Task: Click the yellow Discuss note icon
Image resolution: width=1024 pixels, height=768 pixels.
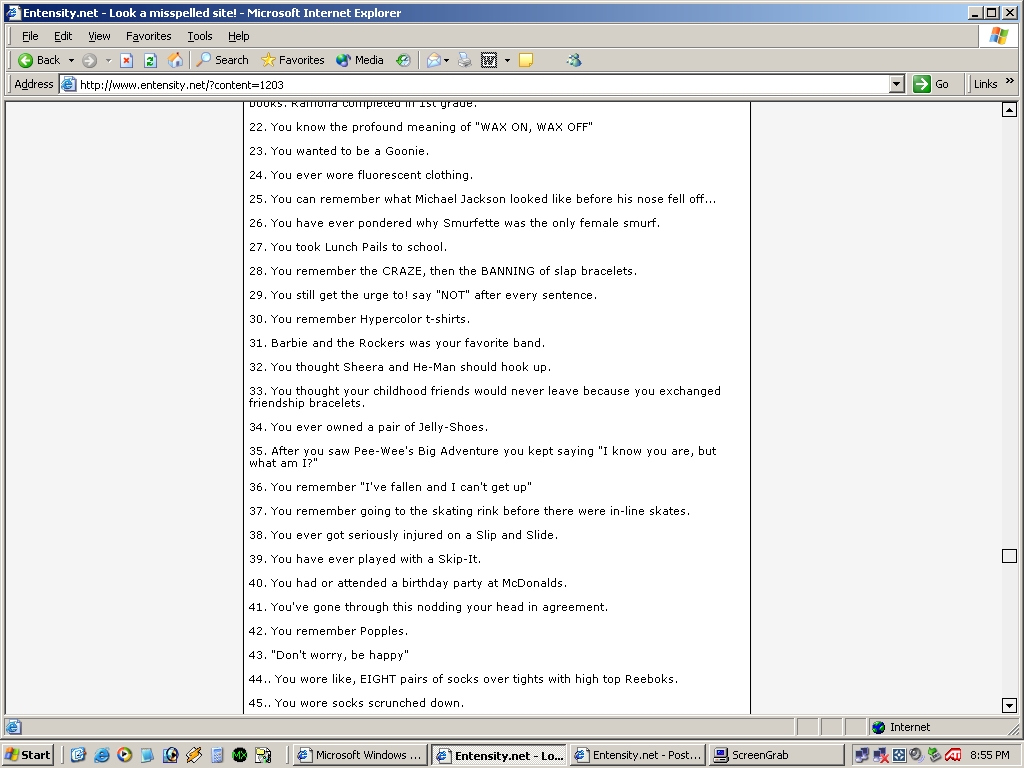Action: tap(526, 61)
